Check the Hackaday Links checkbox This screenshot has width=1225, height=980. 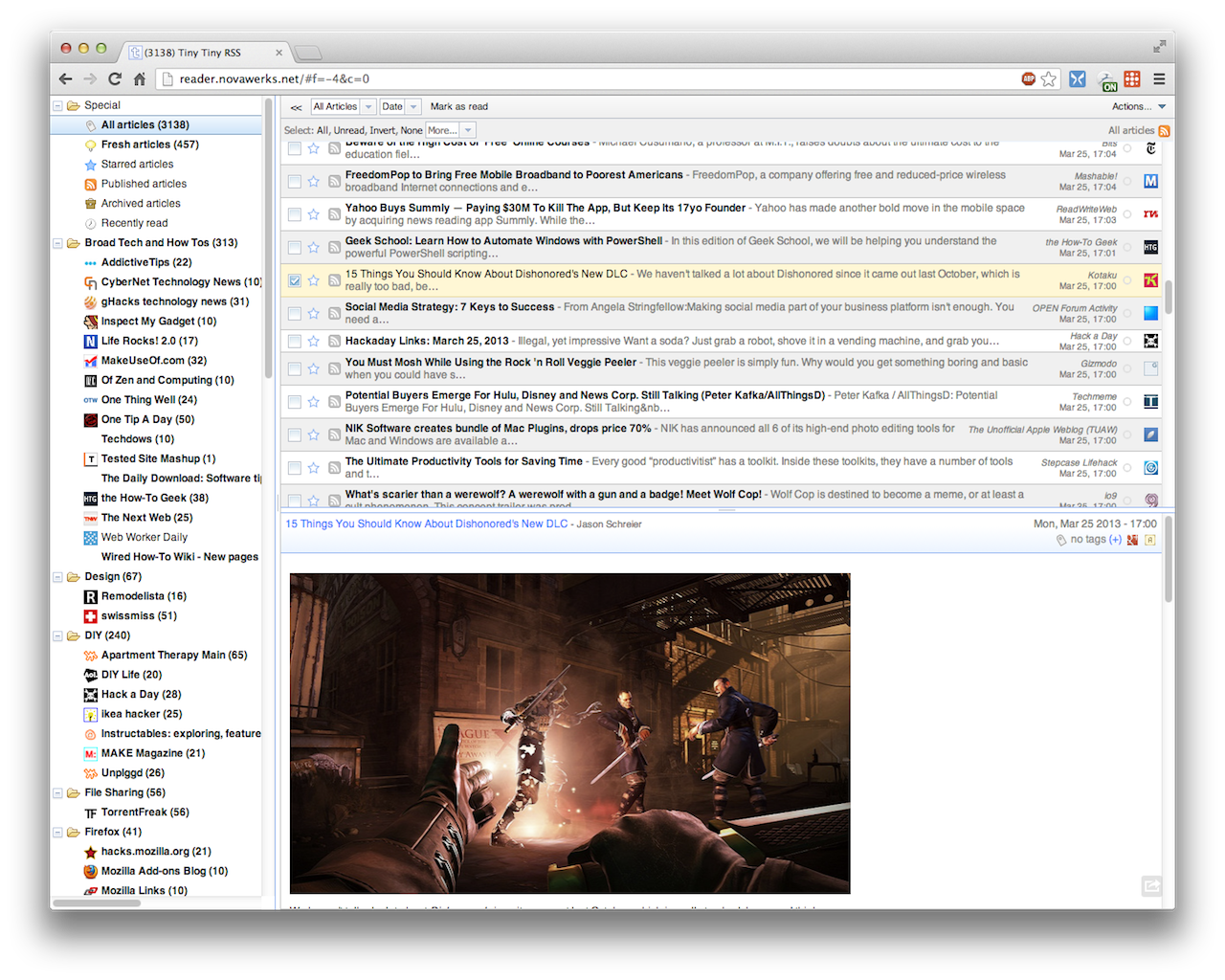click(x=295, y=341)
